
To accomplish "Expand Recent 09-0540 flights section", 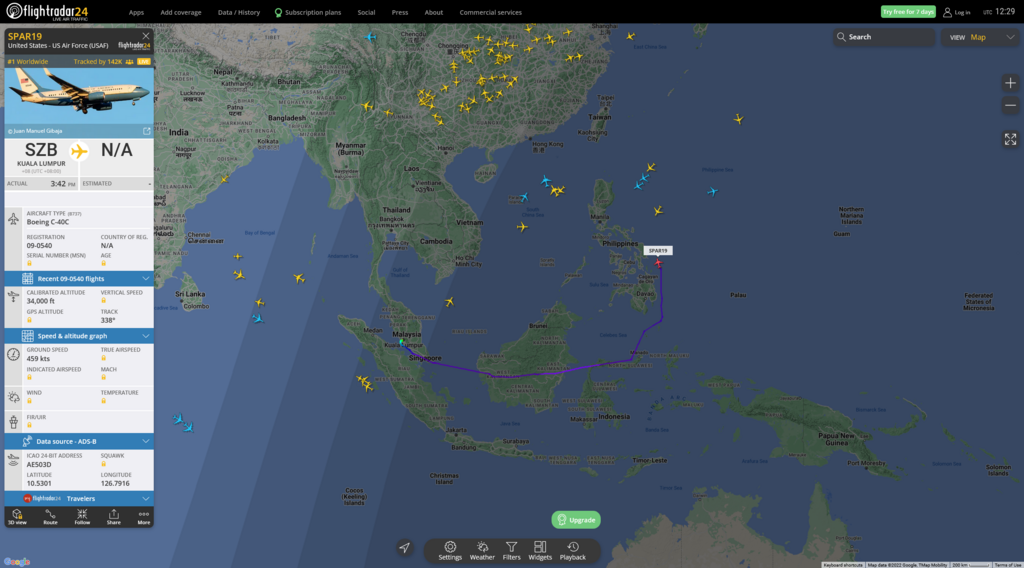I will (x=79, y=278).
